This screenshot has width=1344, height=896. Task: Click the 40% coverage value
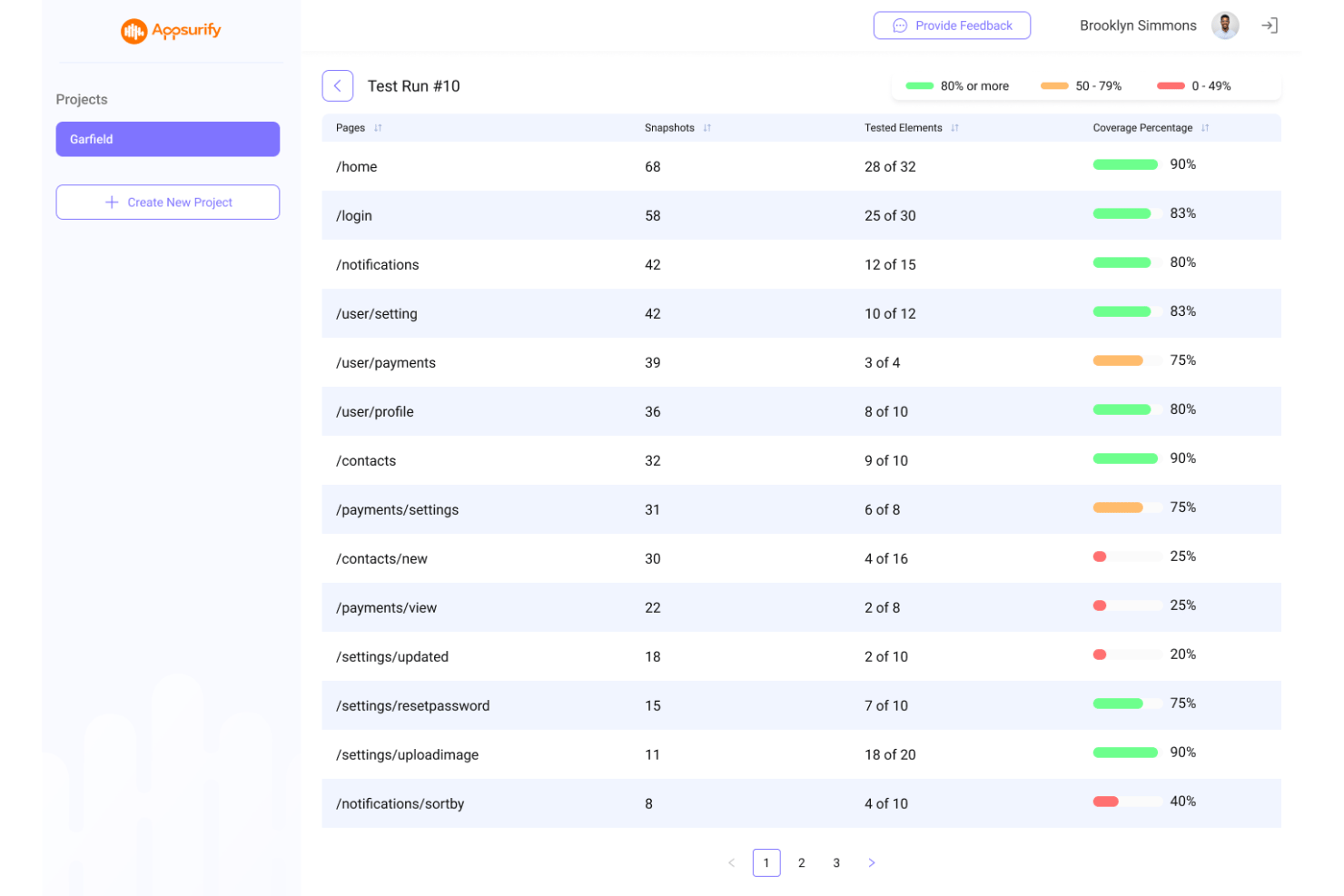[x=1183, y=802]
